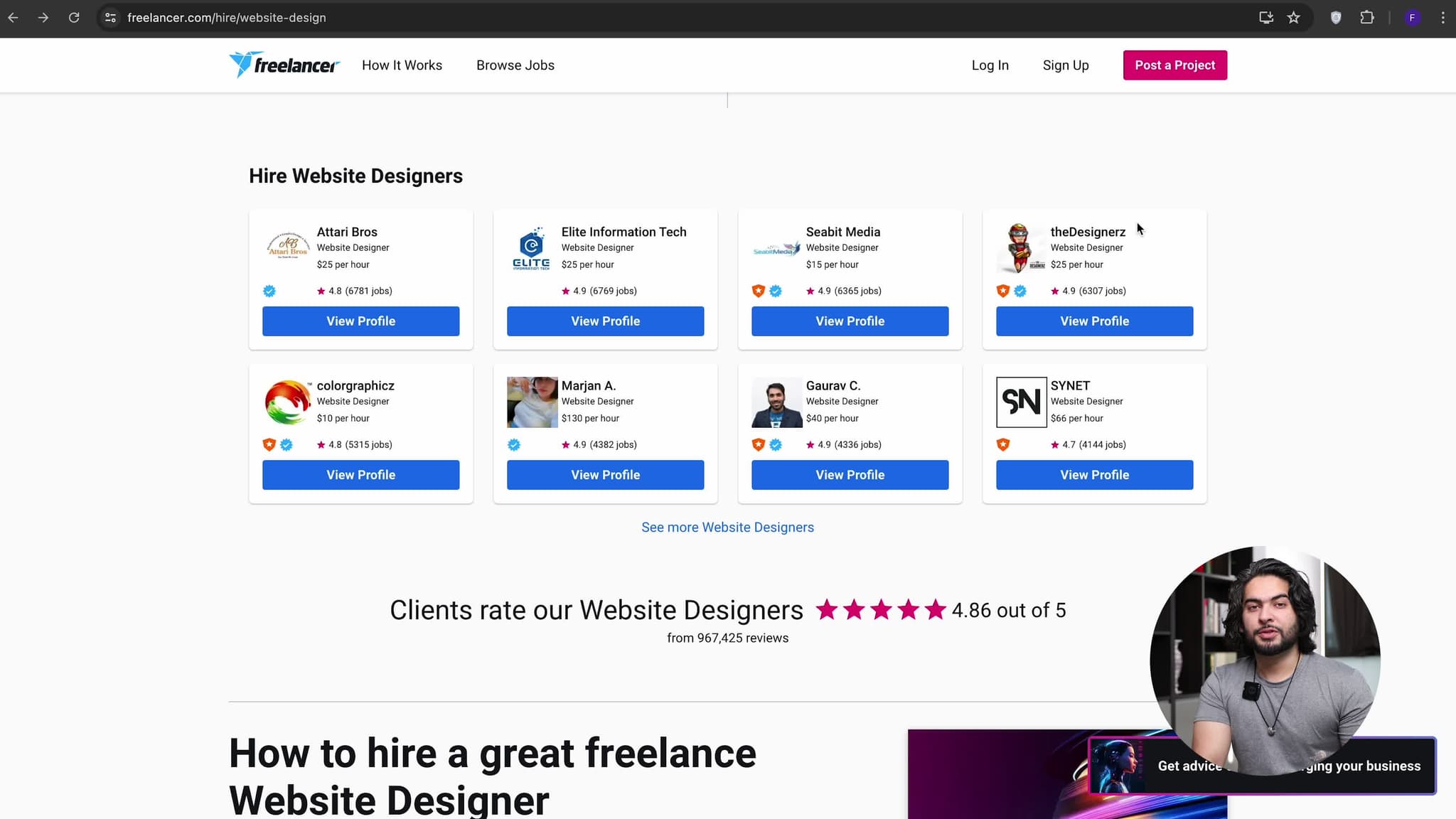The image size is (1456, 819).
Task: View Profile of Elite Information Tech
Action: (605, 321)
